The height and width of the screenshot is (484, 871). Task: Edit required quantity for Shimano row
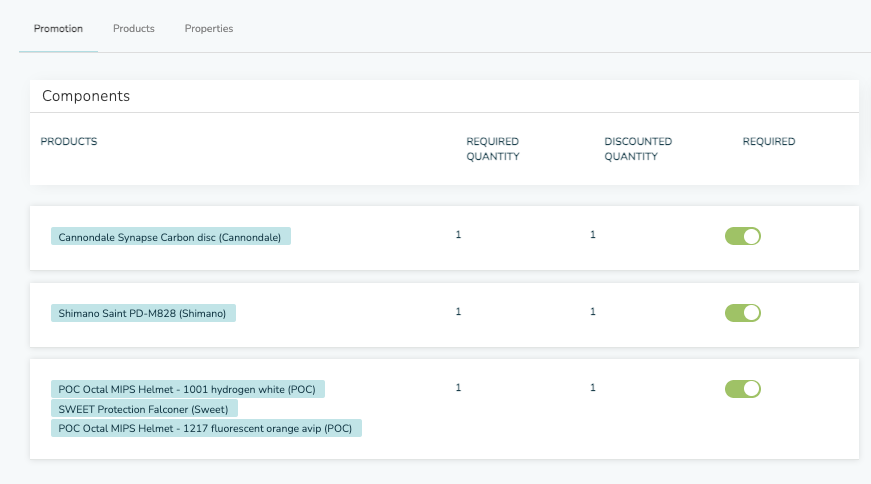pyautogui.click(x=458, y=312)
